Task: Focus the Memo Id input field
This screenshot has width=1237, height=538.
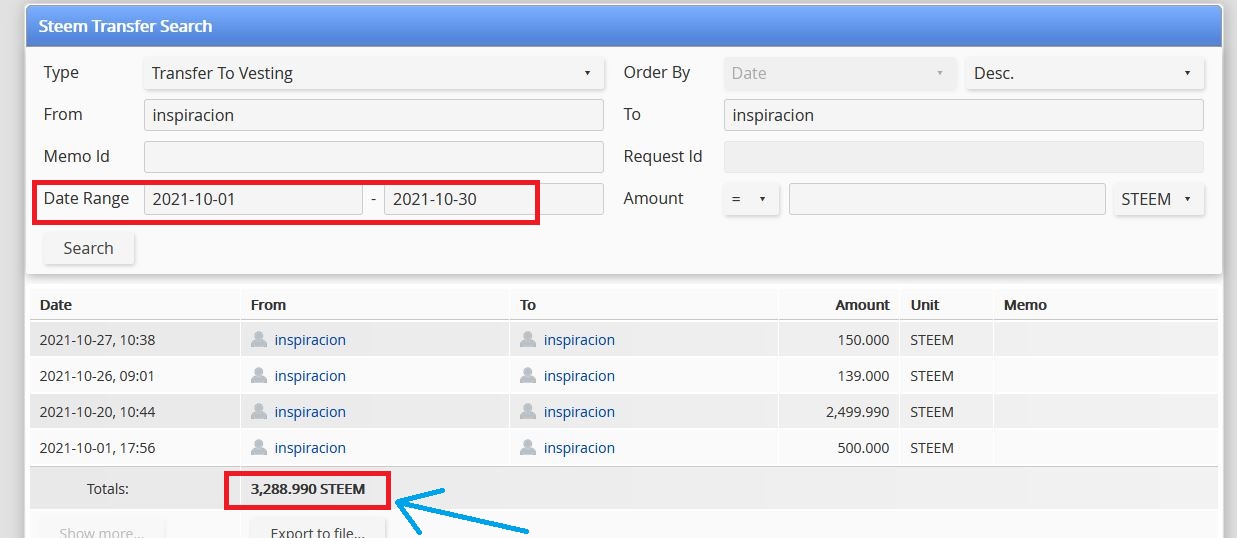Action: [374, 157]
